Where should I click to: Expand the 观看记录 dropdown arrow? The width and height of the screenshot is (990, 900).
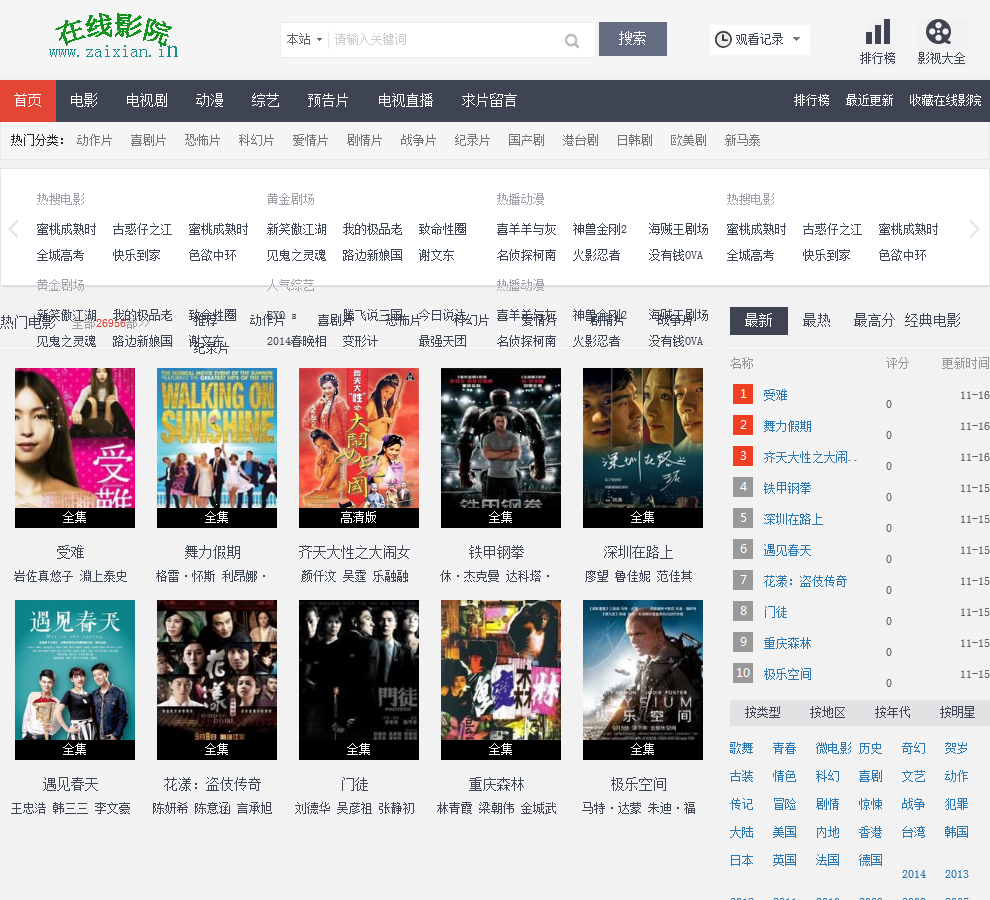pyautogui.click(x=797, y=39)
